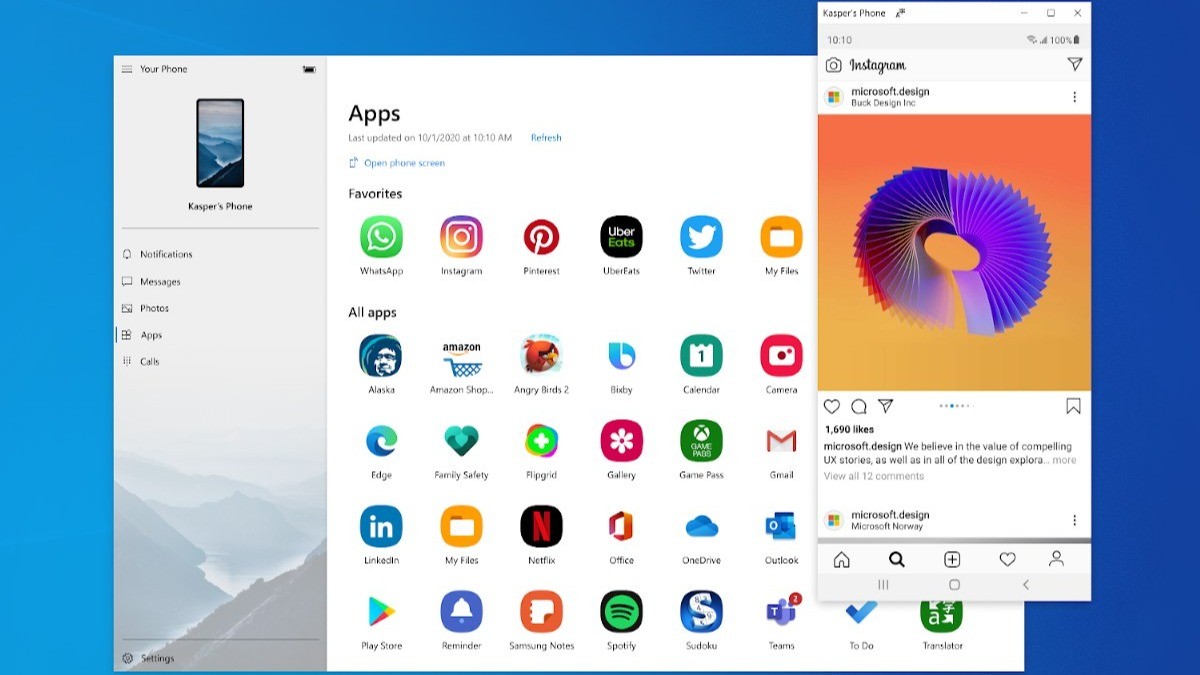Image resolution: width=1200 pixels, height=675 pixels.
Task: Open the Camera app
Action: coord(781,355)
